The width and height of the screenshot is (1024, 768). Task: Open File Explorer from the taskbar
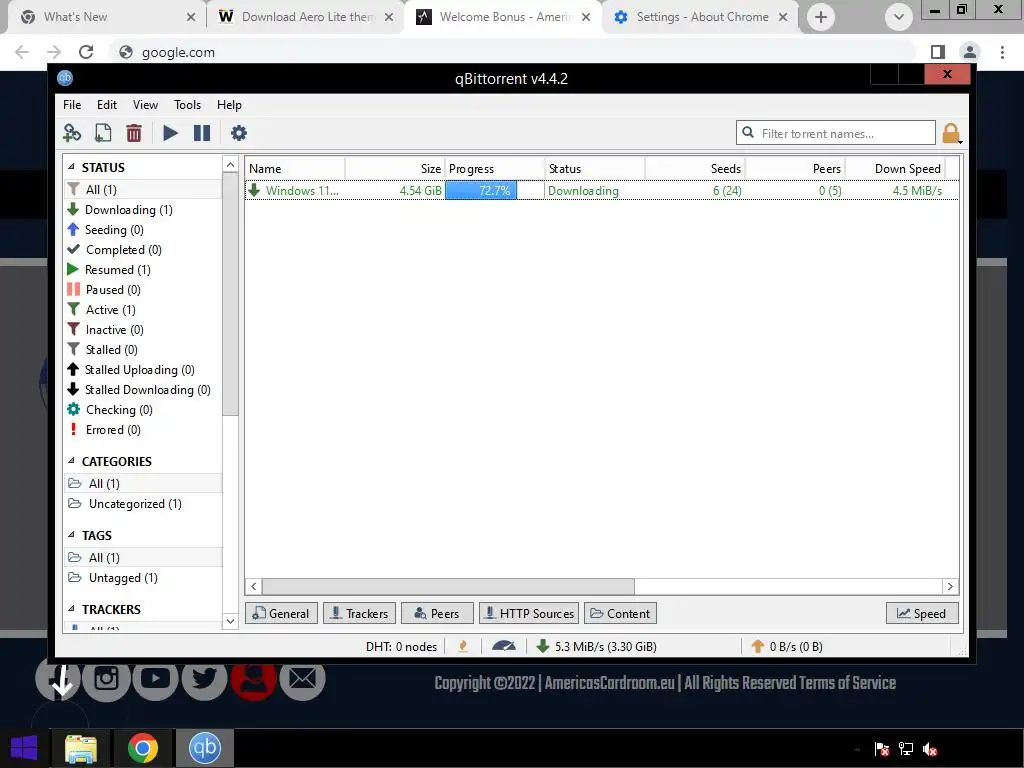click(81, 748)
